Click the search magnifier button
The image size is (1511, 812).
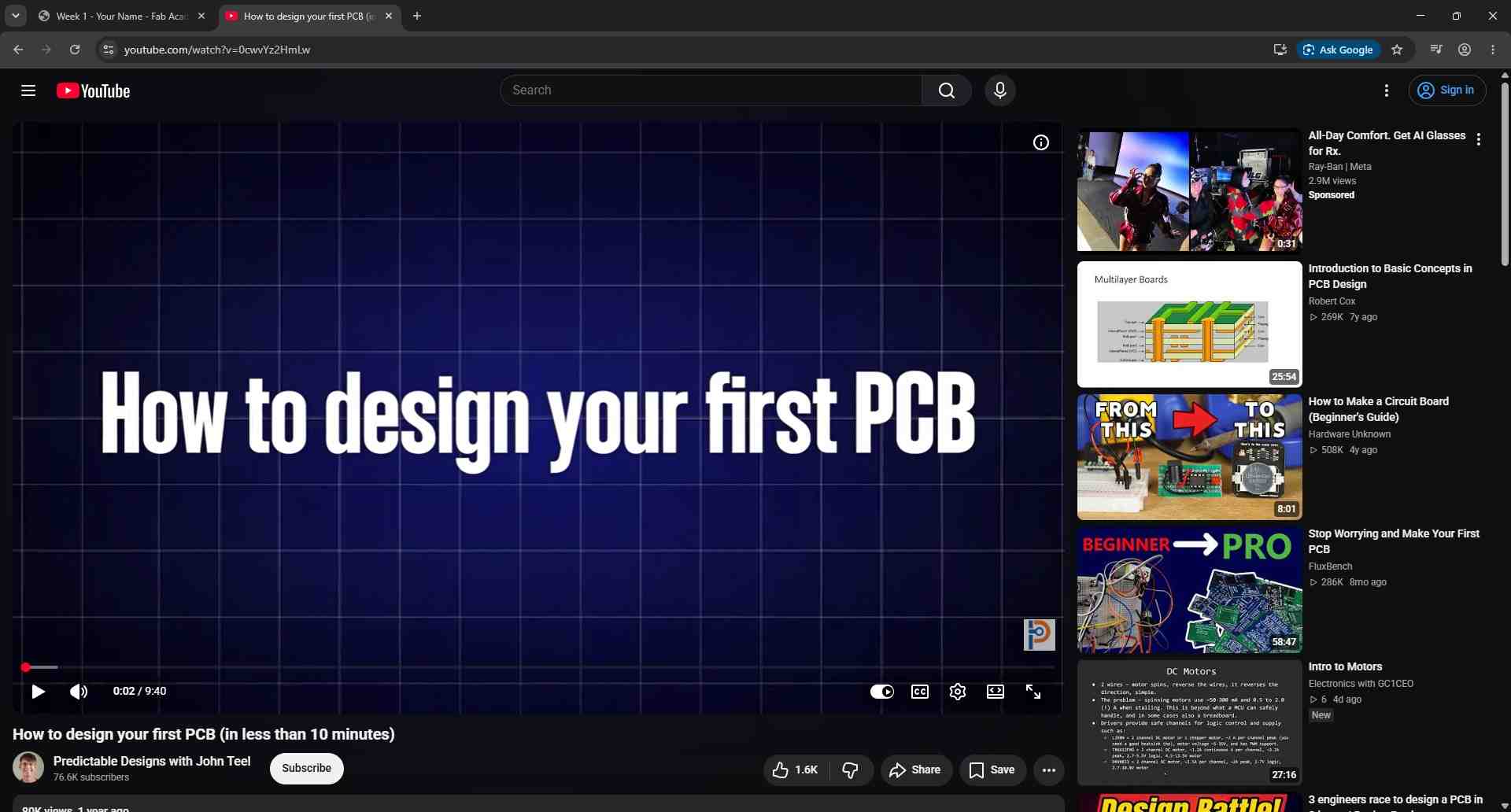click(947, 90)
